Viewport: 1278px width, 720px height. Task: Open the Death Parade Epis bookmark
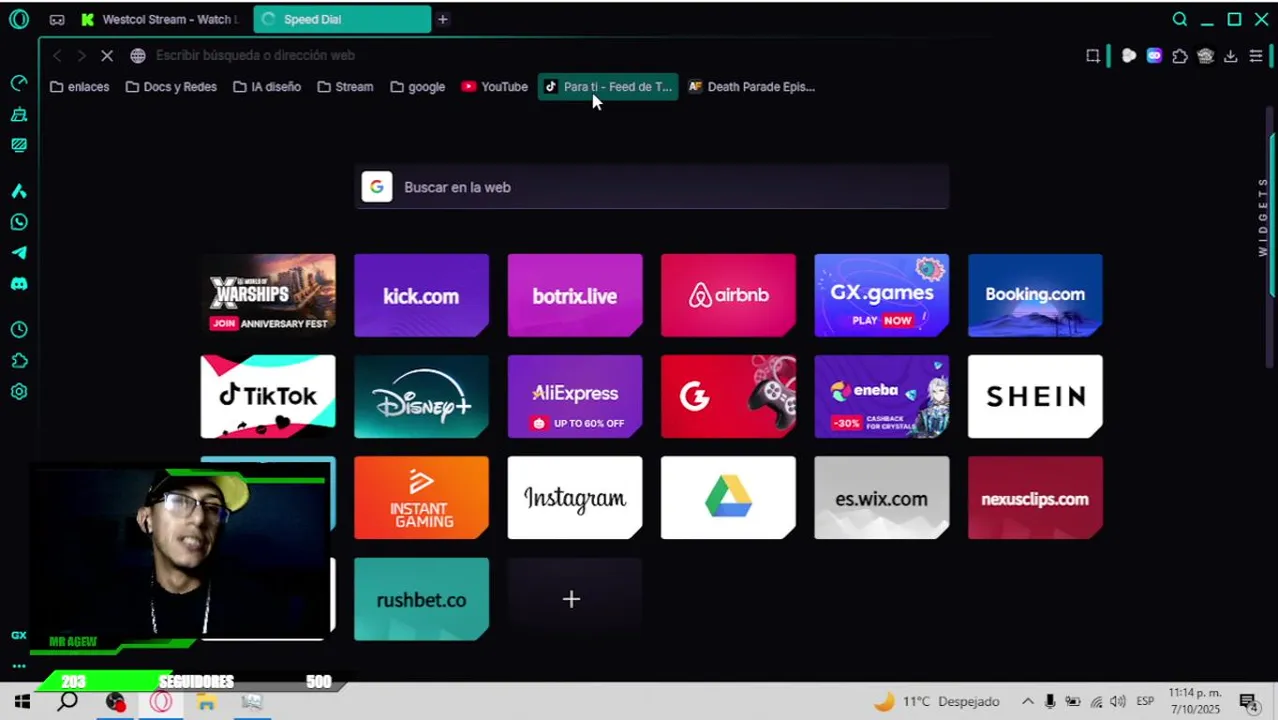pos(752,87)
